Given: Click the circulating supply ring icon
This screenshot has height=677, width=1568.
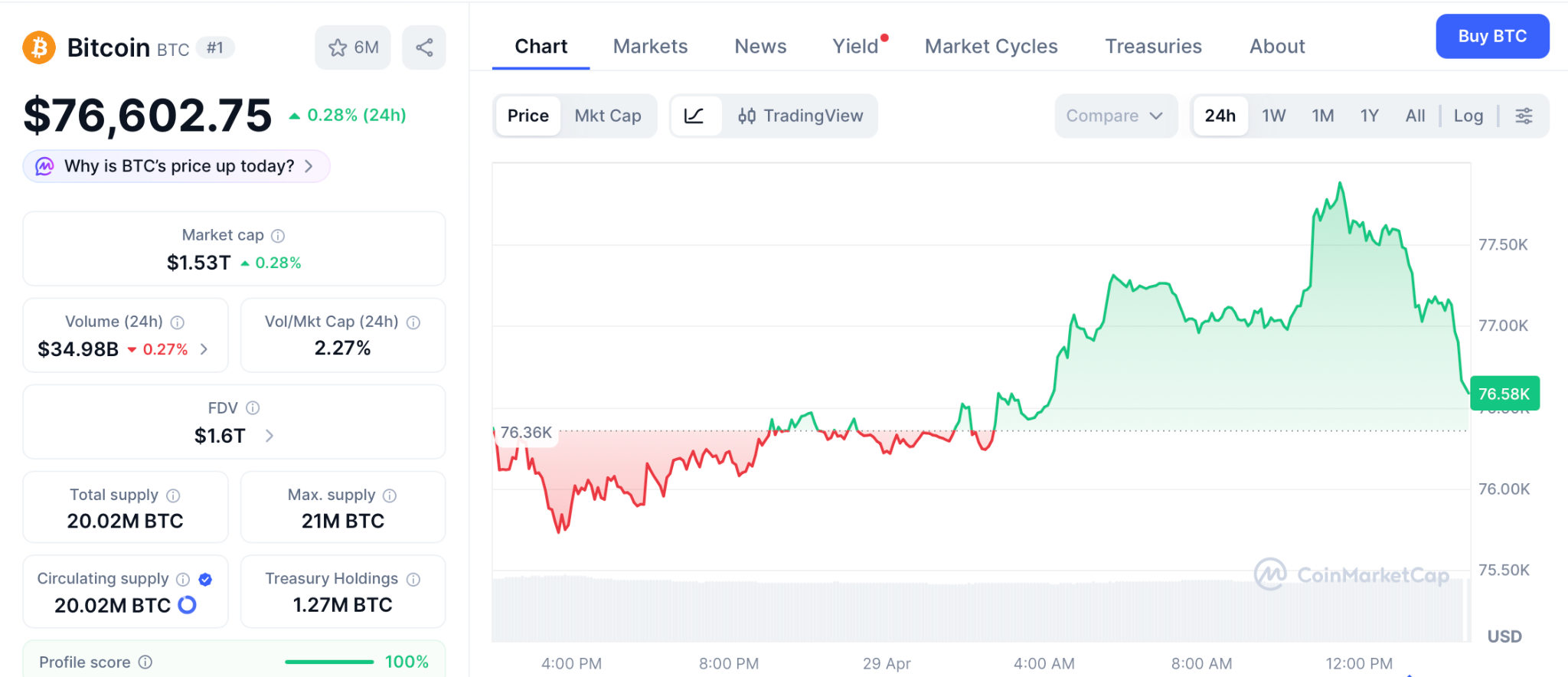Looking at the screenshot, I should (188, 605).
